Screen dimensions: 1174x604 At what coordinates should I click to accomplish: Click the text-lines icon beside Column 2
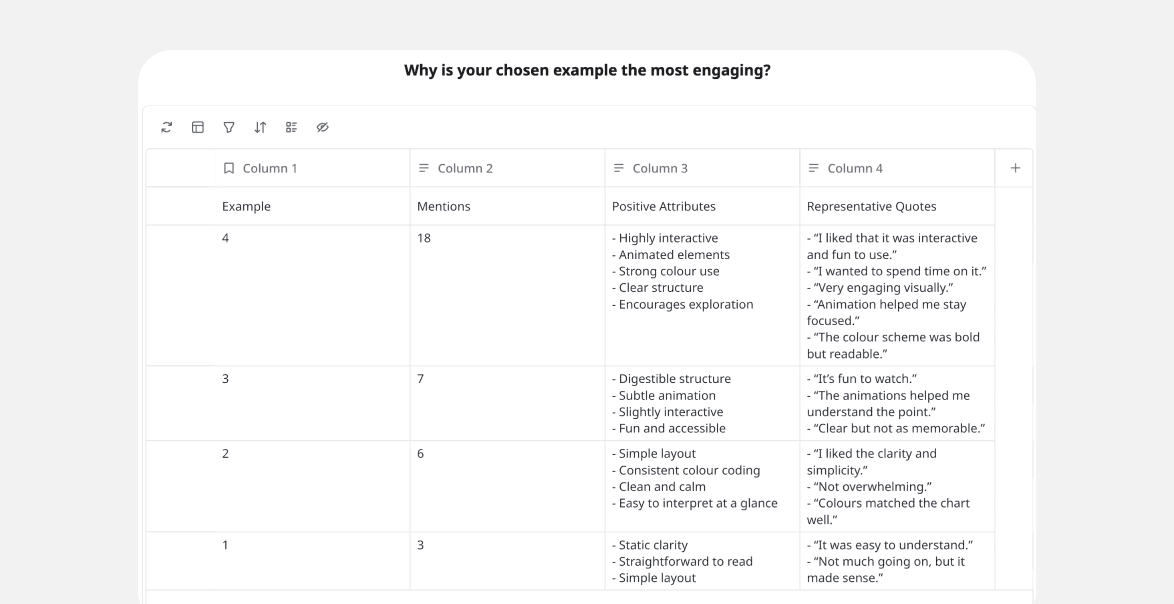pyautogui.click(x=424, y=168)
